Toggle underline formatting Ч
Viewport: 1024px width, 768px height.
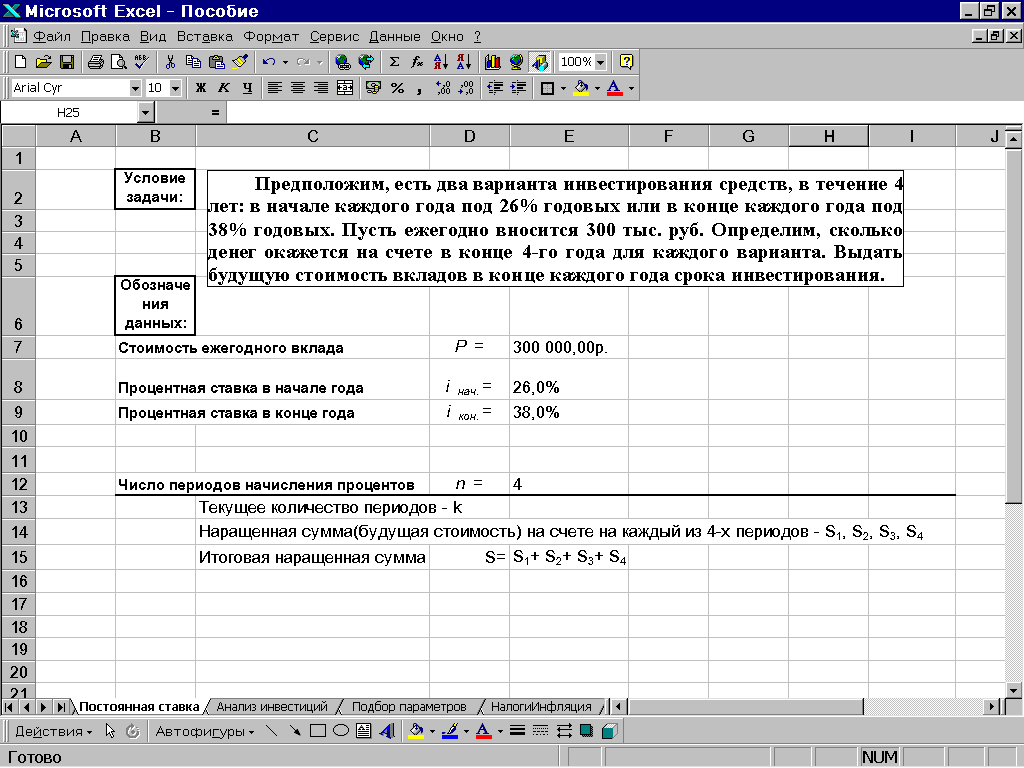point(248,88)
